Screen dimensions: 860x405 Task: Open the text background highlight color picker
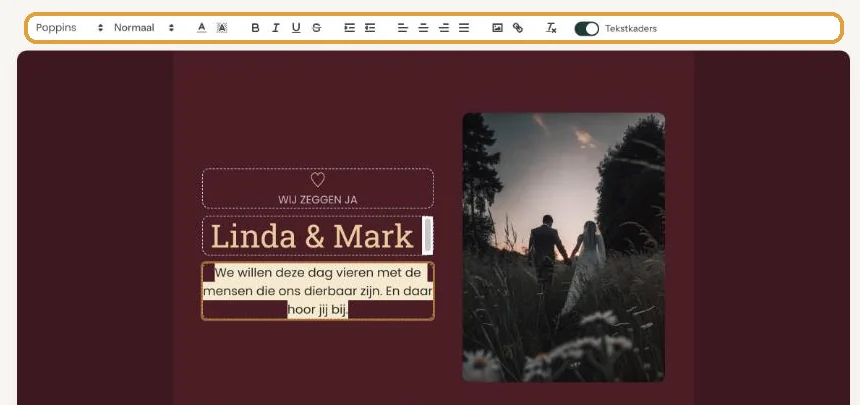pos(222,27)
